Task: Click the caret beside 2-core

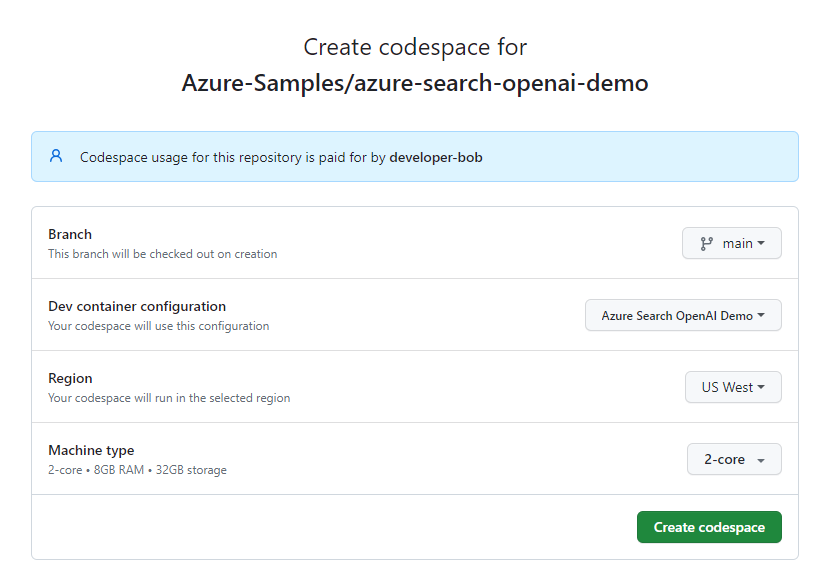Action: [x=762, y=459]
